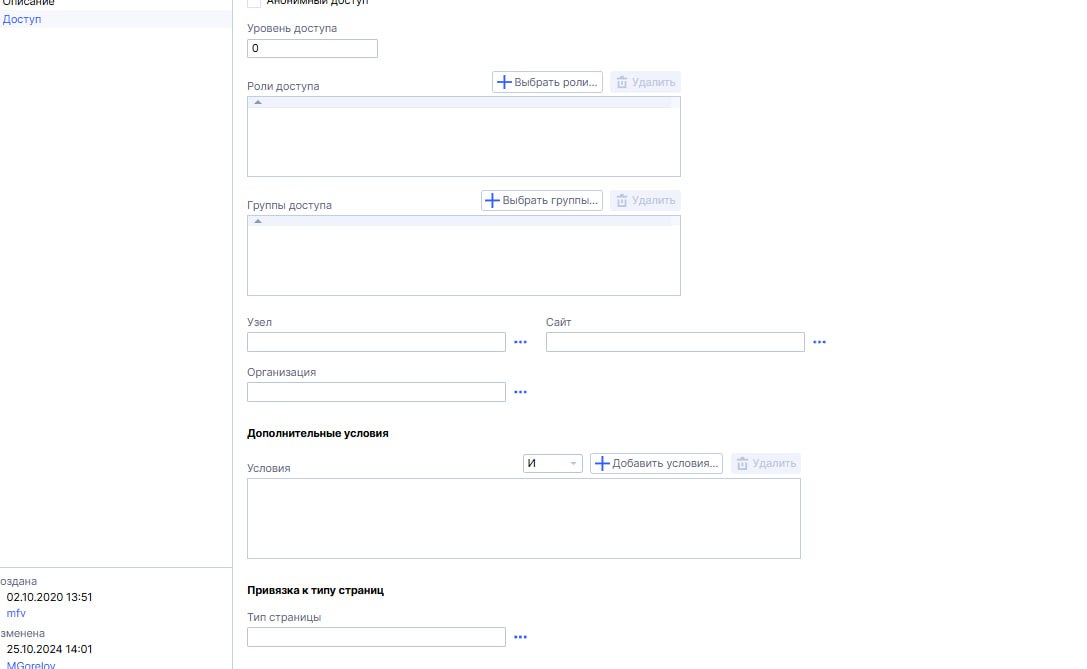Click ellipsis icon next to Узел field
This screenshot has width=1087, height=669.
click(x=520, y=342)
